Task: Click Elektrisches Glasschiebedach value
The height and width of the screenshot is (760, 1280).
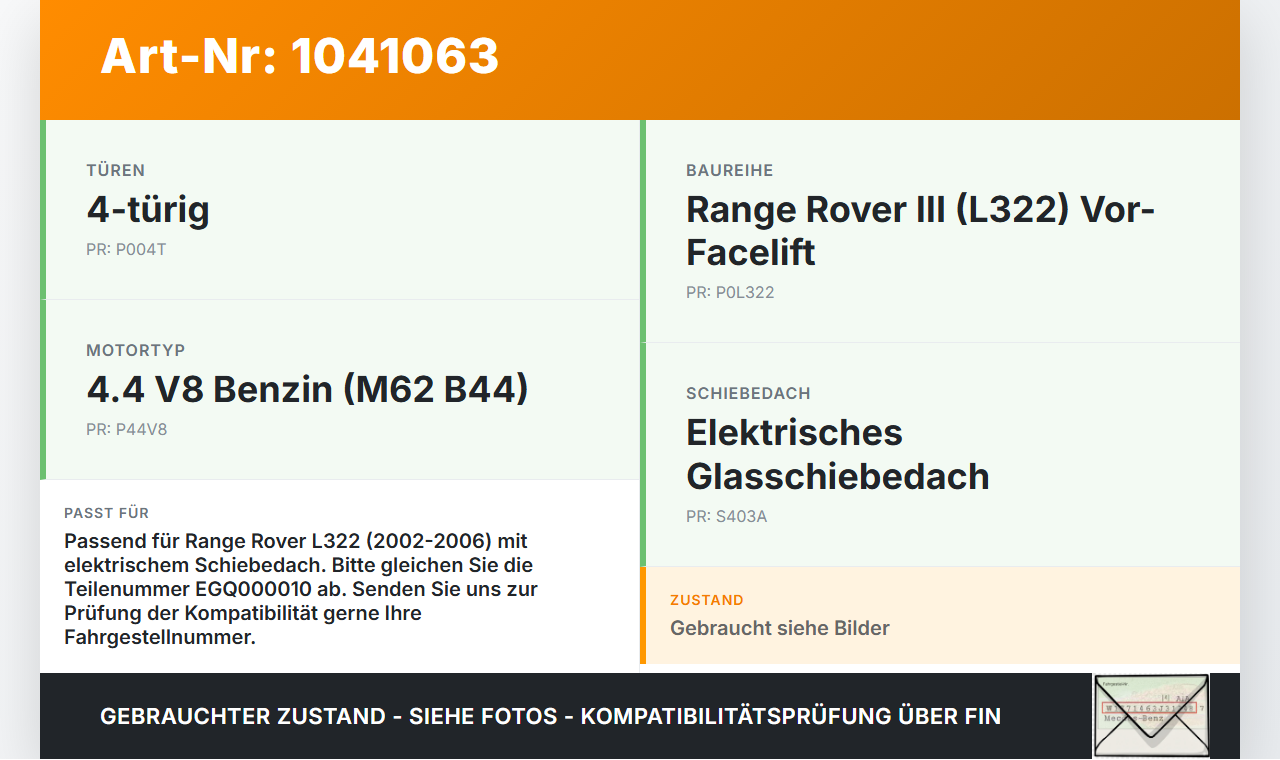Action: coord(838,454)
